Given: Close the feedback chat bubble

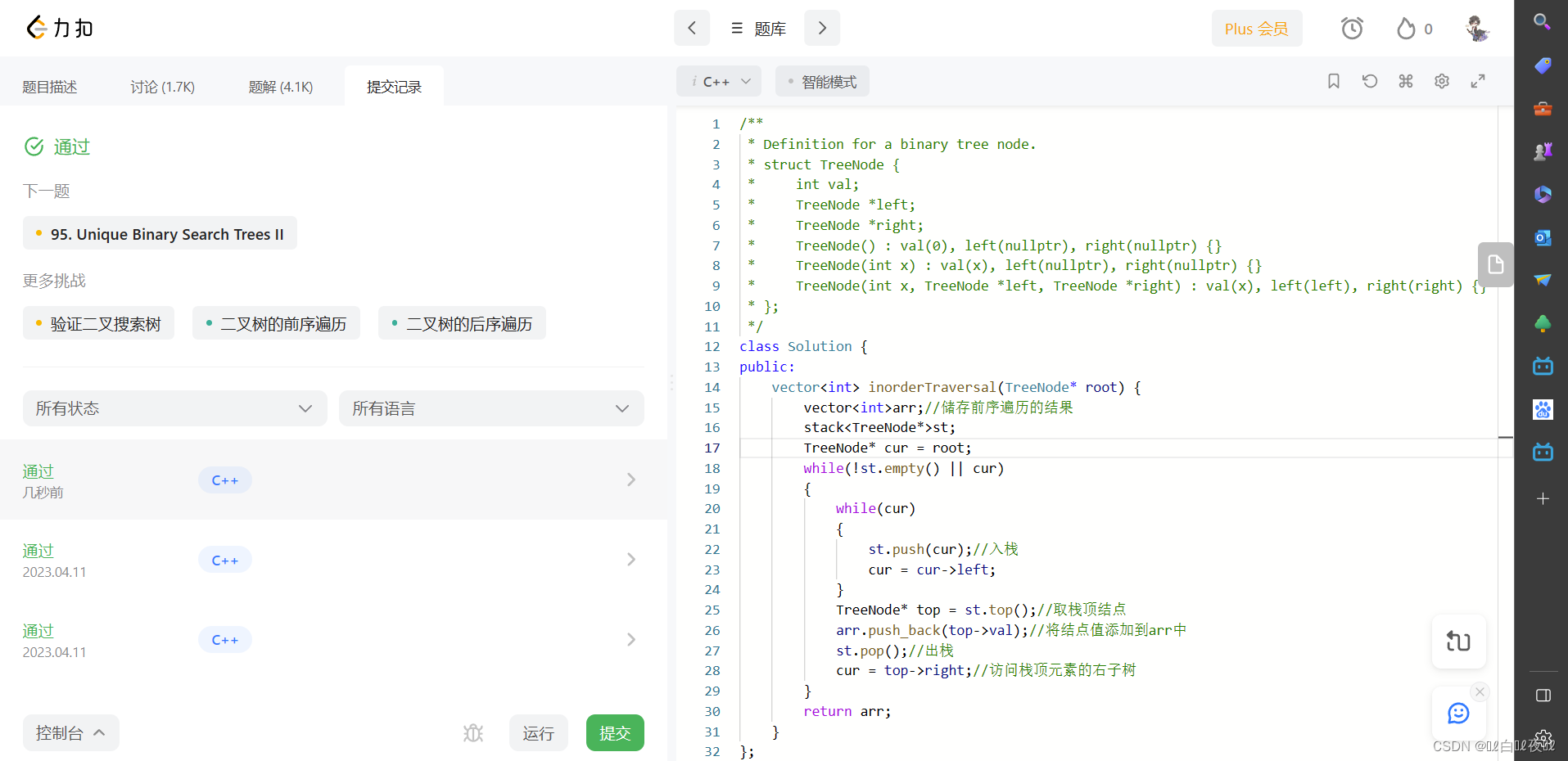Looking at the screenshot, I should 1480,692.
